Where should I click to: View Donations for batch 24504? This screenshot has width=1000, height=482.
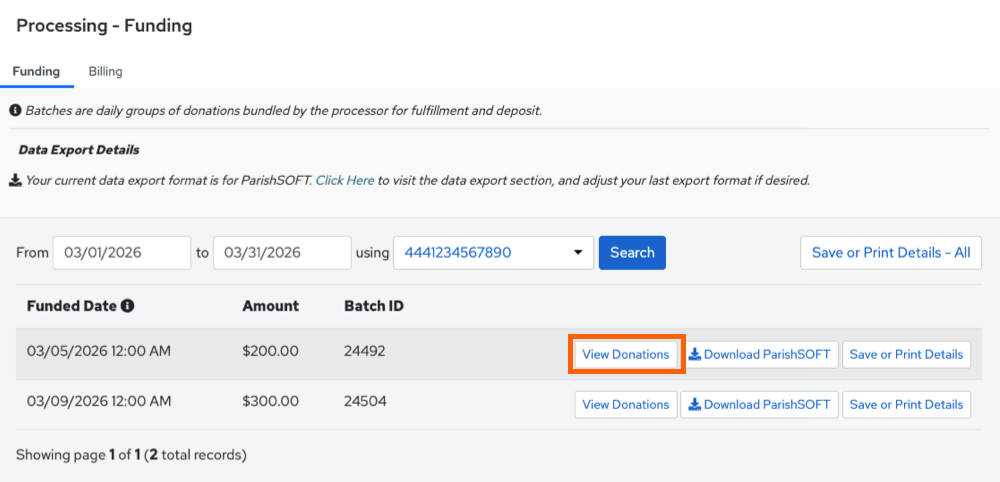pyautogui.click(x=626, y=405)
